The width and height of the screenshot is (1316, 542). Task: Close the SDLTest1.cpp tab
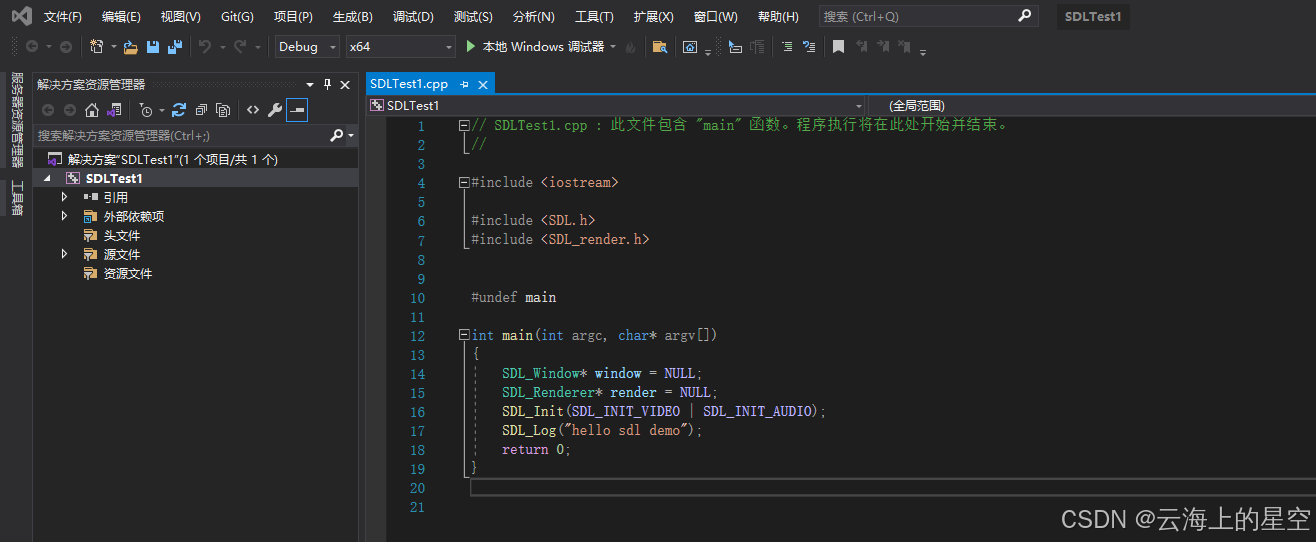(x=483, y=84)
